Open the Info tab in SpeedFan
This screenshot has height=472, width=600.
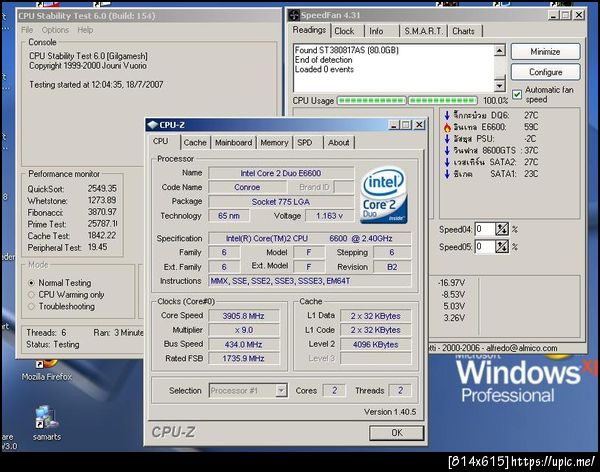(x=376, y=31)
